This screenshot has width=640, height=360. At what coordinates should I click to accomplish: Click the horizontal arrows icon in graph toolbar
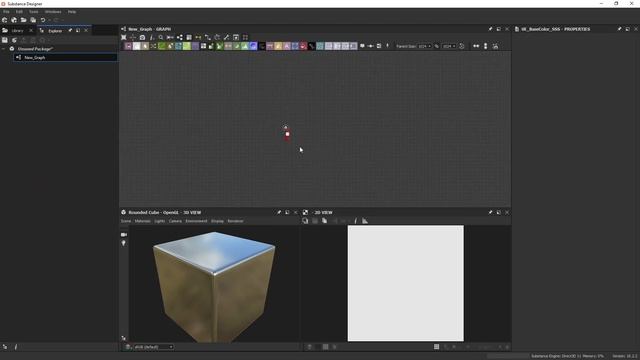point(476,46)
